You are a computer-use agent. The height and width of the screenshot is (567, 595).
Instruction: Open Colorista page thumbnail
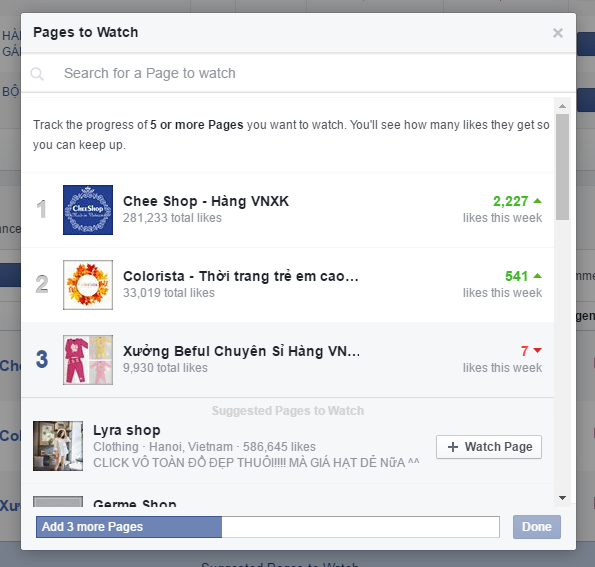[88, 285]
